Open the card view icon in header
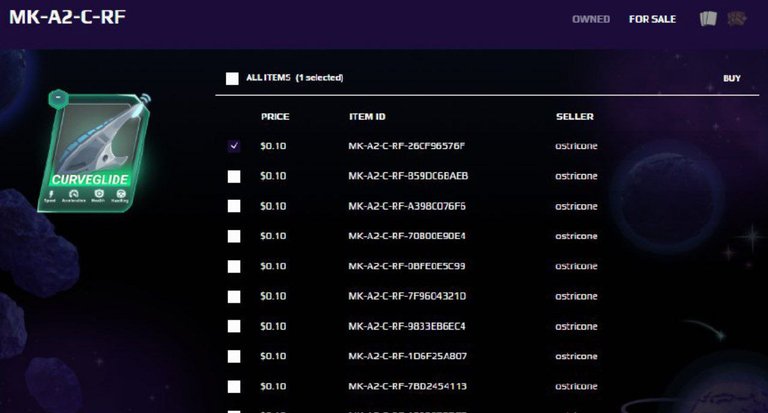Viewport: 768px width, 413px height. click(708, 19)
